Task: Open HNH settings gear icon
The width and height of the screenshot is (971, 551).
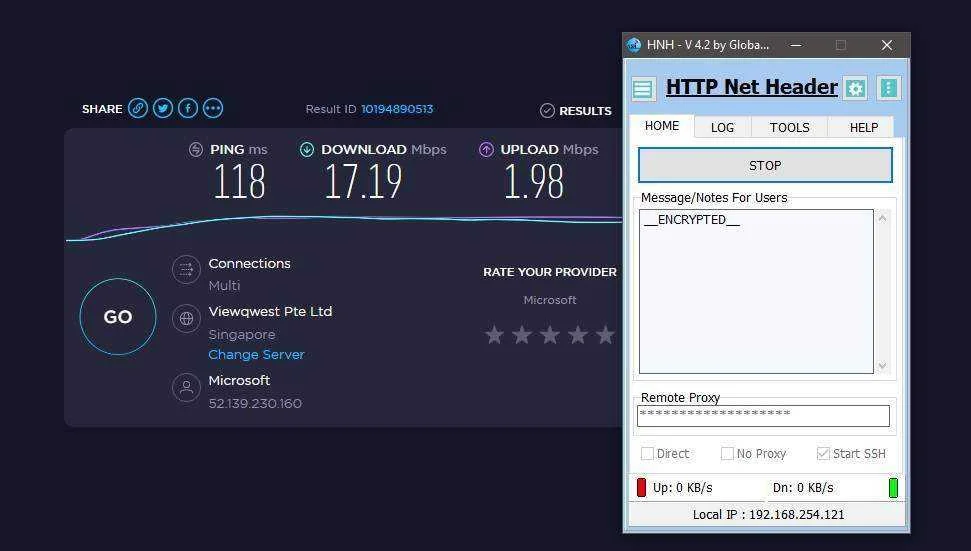Action: pyautogui.click(x=855, y=89)
